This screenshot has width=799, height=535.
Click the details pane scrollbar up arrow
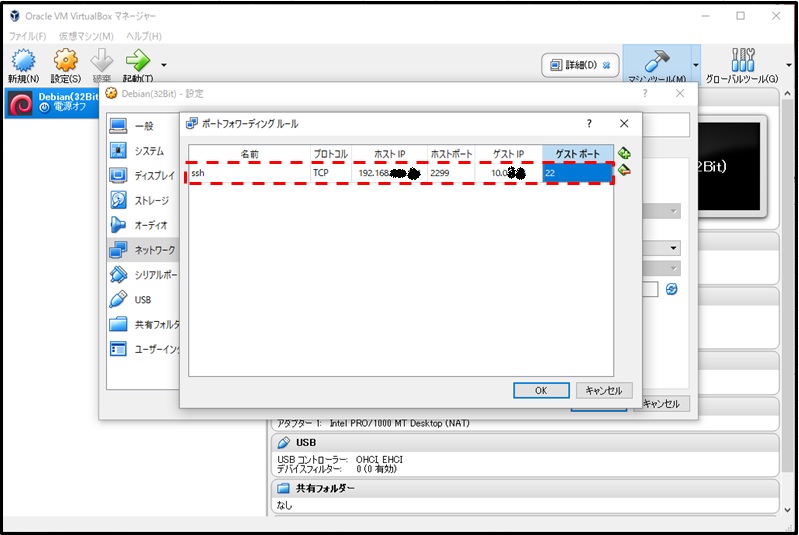pyautogui.click(x=788, y=94)
